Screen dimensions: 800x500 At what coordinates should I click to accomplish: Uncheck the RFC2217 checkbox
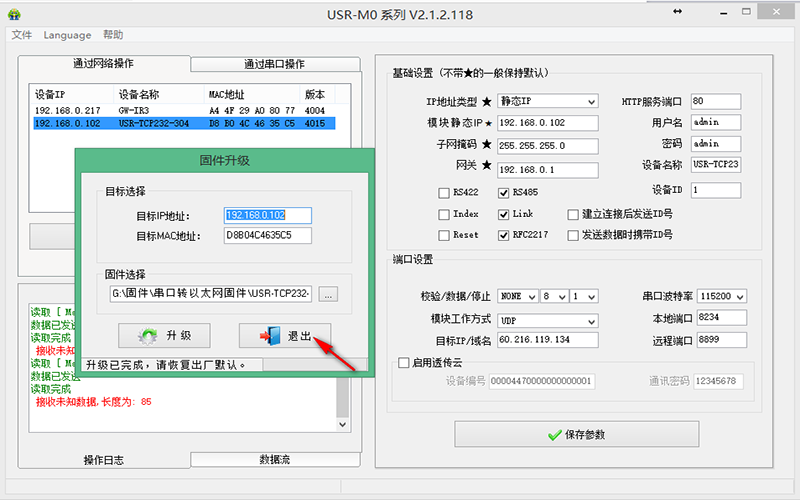click(x=503, y=236)
